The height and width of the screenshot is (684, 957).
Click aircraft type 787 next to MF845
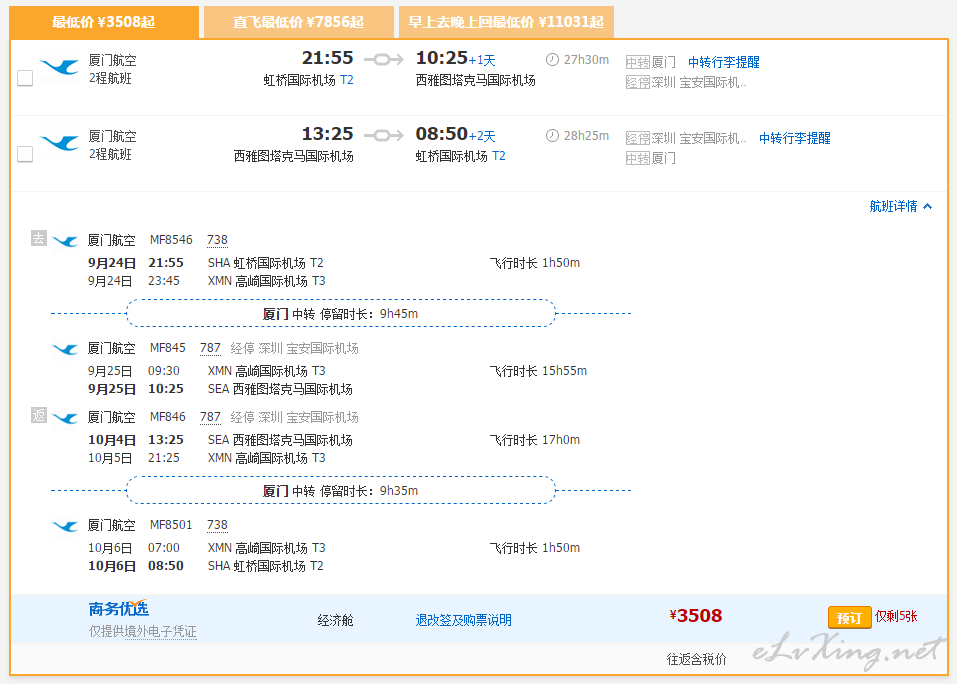[211, 348]
